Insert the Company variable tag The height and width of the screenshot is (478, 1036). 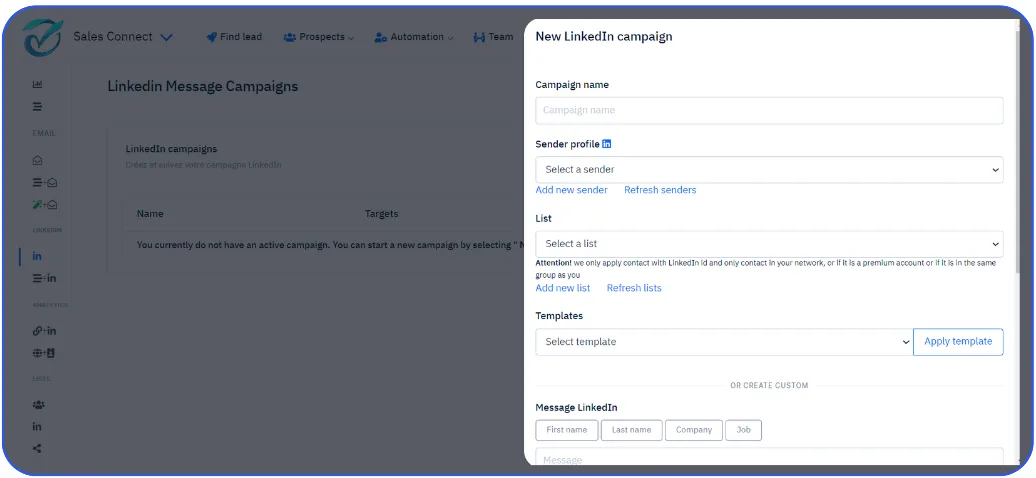pyautogui.click(x=694, y=430)
